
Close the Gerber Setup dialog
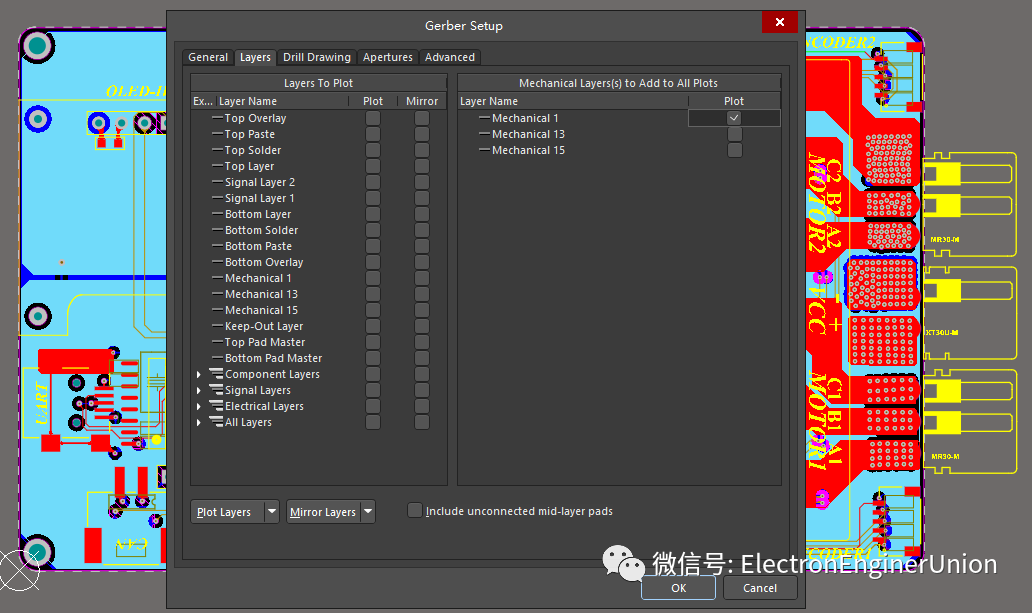coord(779,23)
